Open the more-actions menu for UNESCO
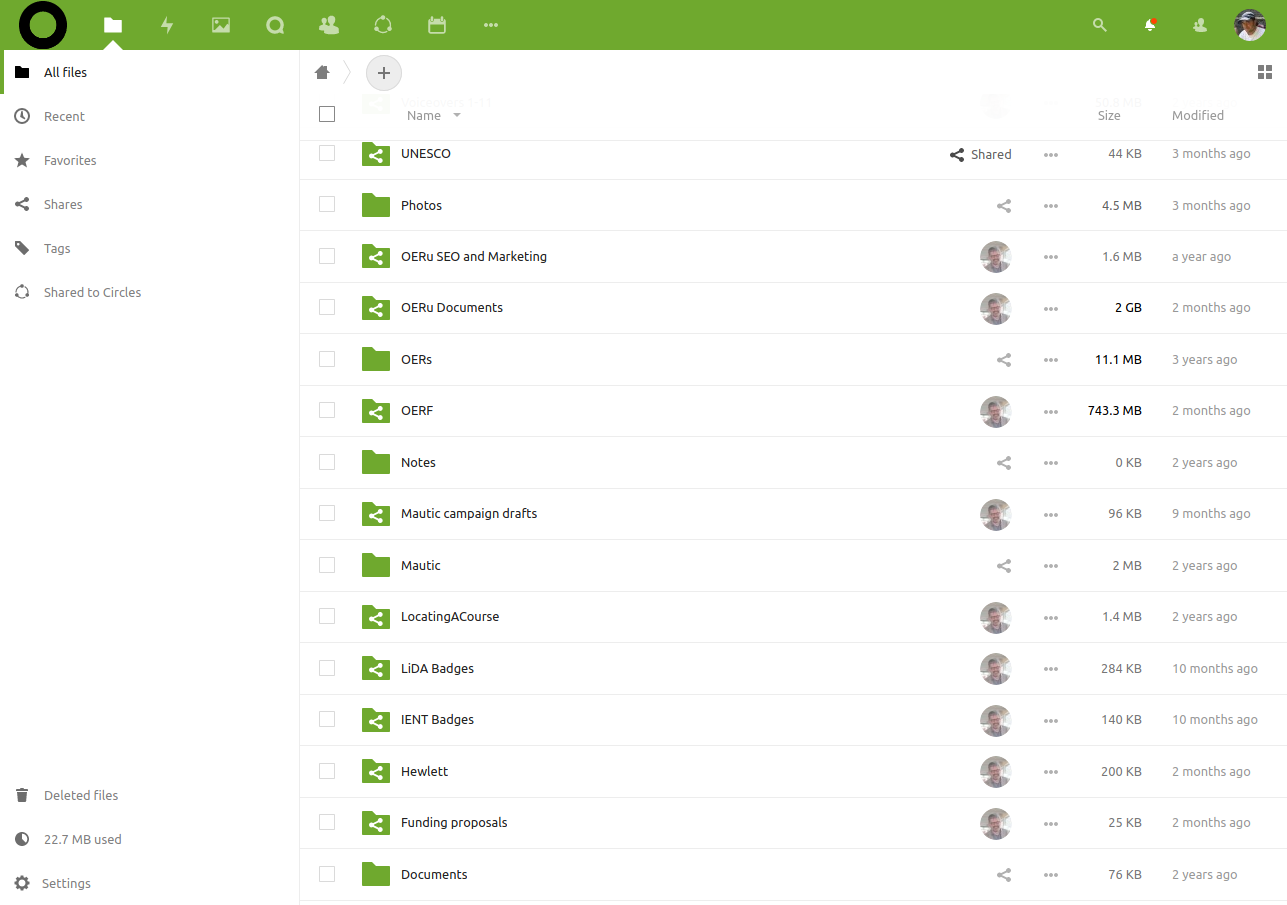 tap(1050, 155)
